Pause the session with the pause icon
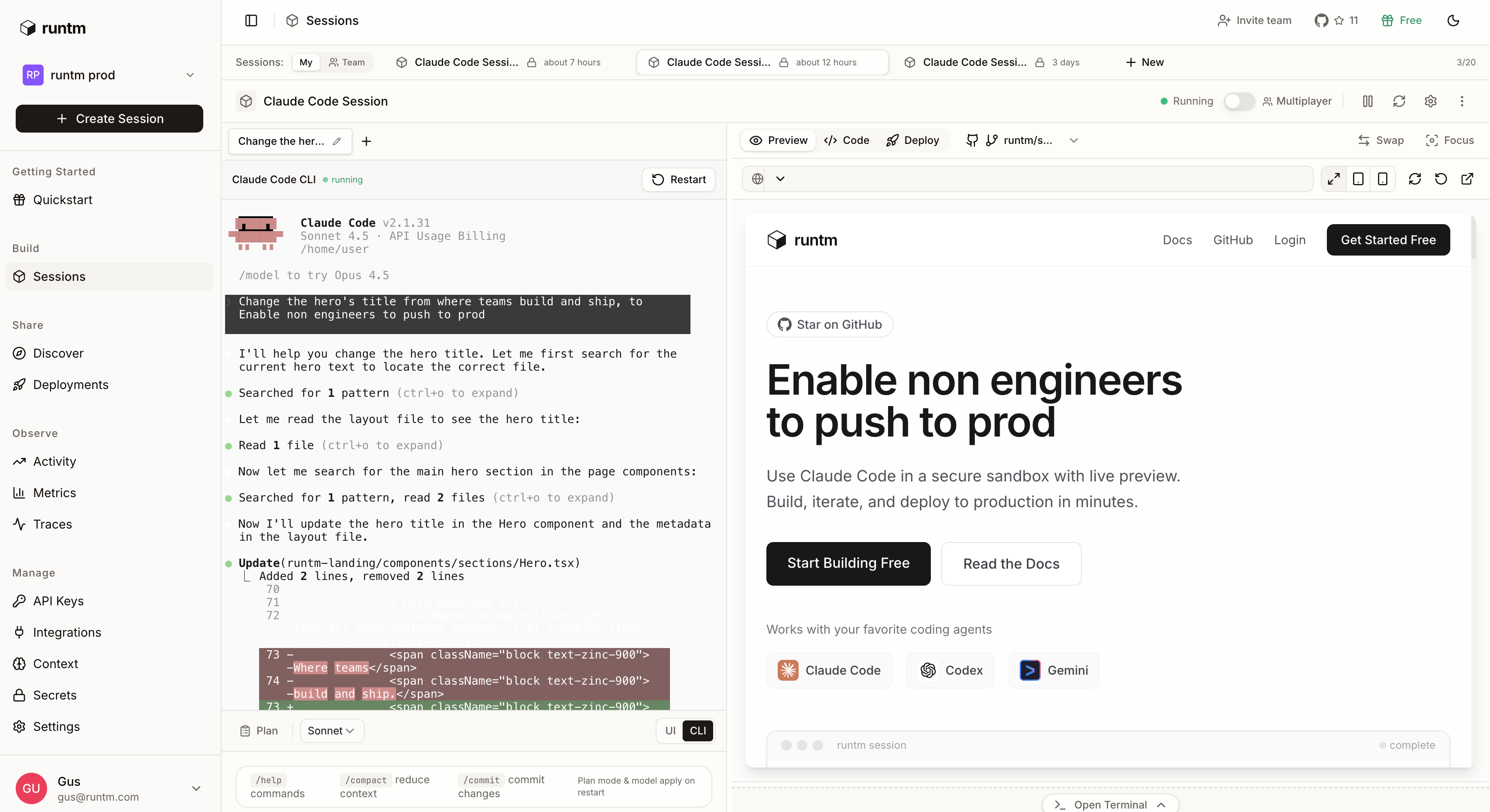This screenshot has width=1490, height=812. [x=1368, y=101]
